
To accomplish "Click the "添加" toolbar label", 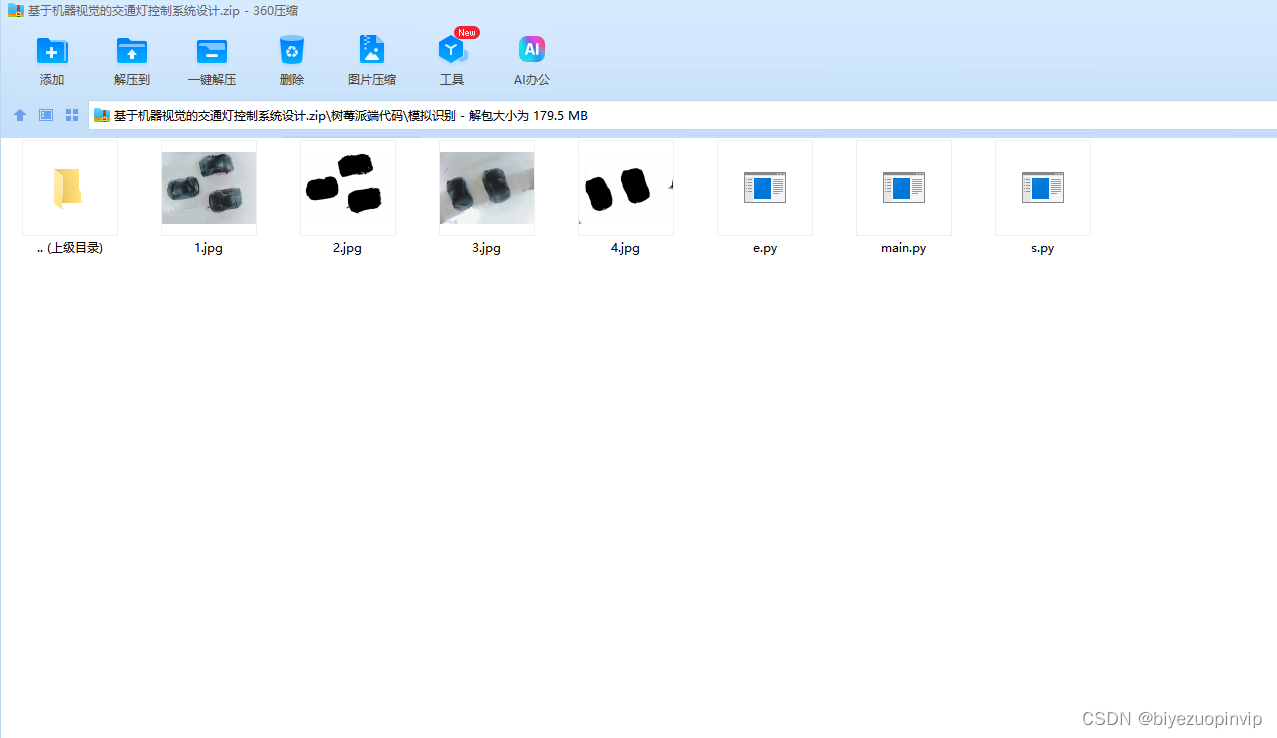I will (52, 80).
